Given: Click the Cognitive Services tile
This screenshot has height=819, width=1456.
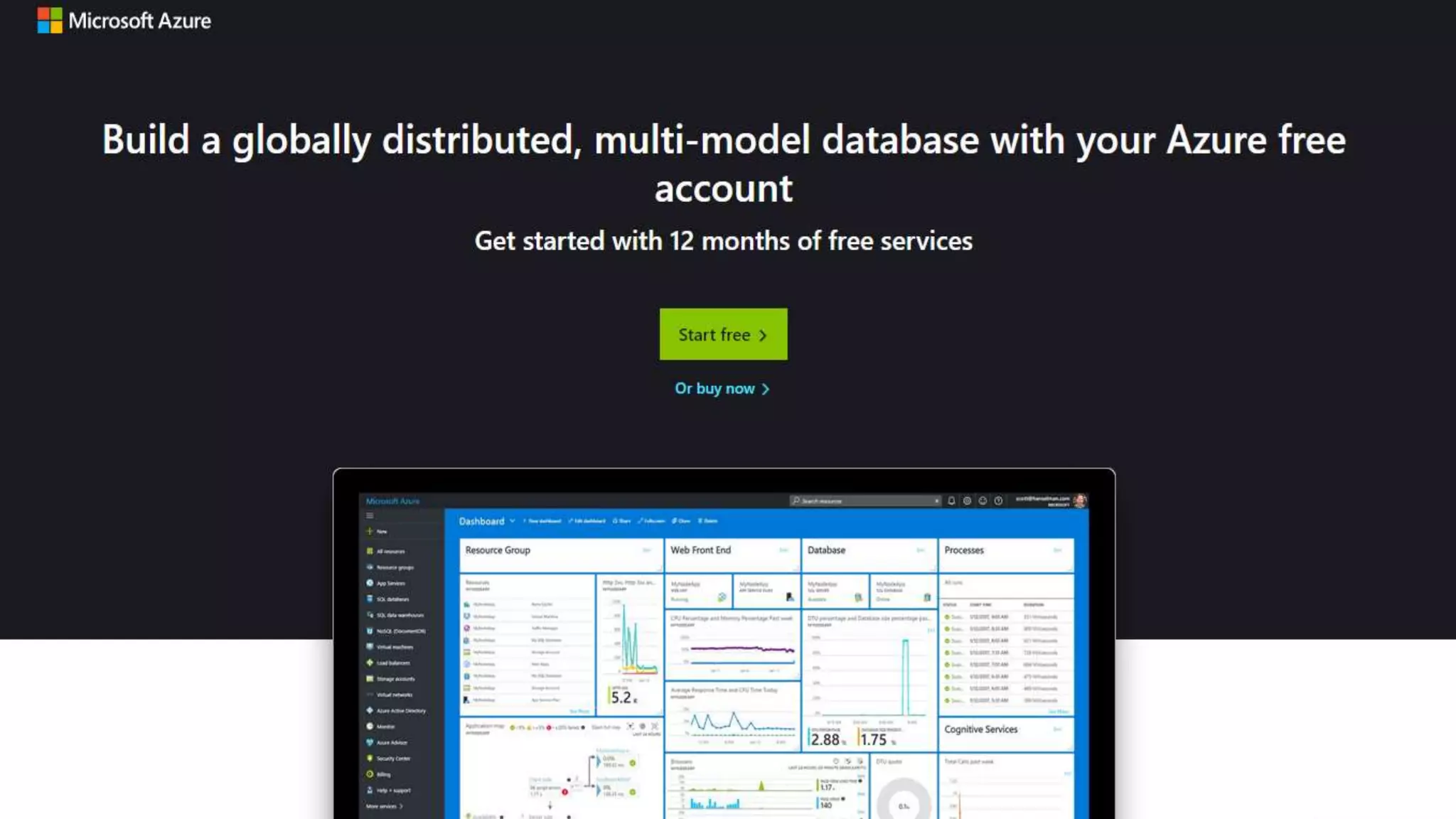Looking at the screenshot, I should click(980, 729).
